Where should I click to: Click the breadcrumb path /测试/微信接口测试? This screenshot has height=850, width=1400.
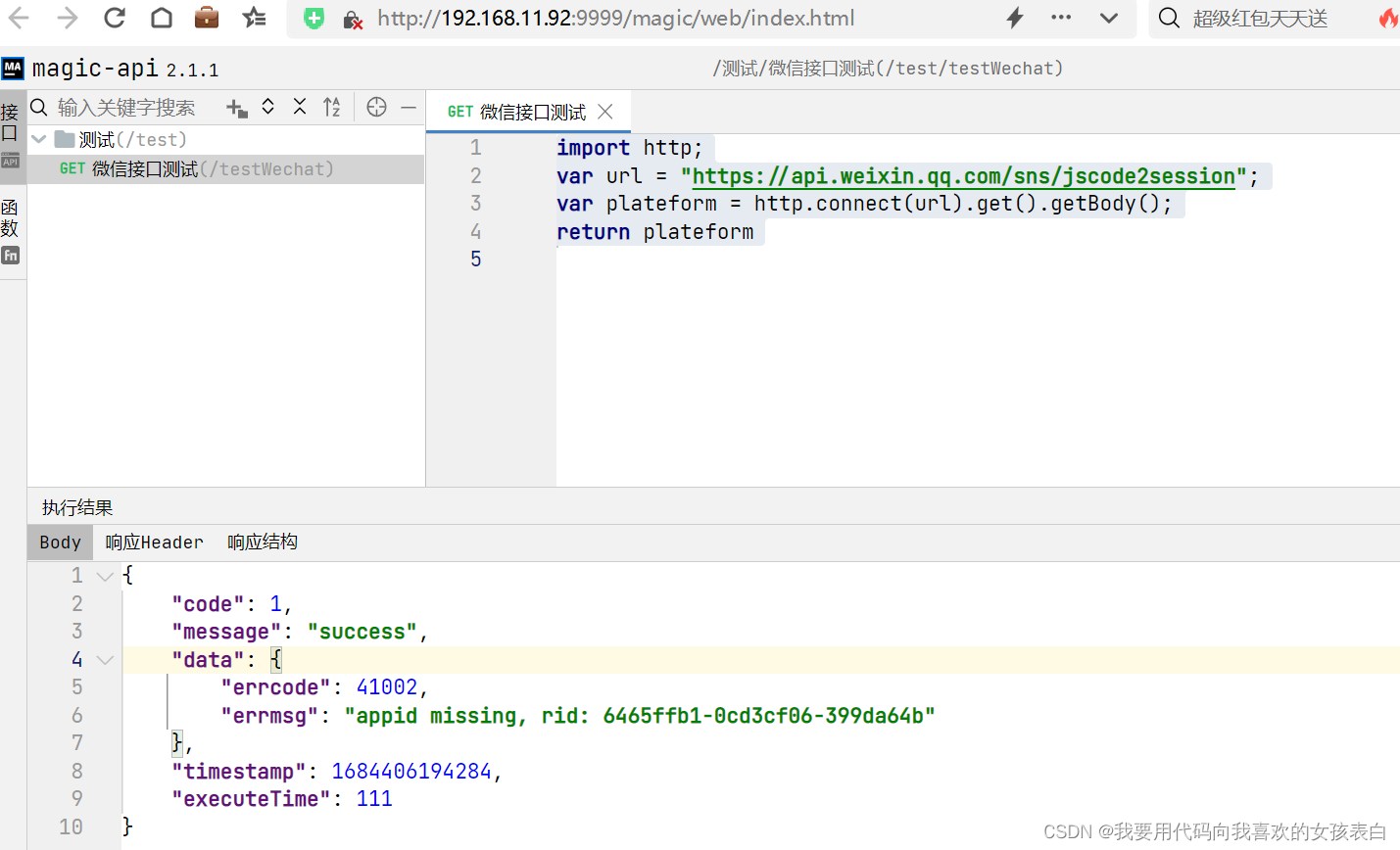click(x=888, y=69)
